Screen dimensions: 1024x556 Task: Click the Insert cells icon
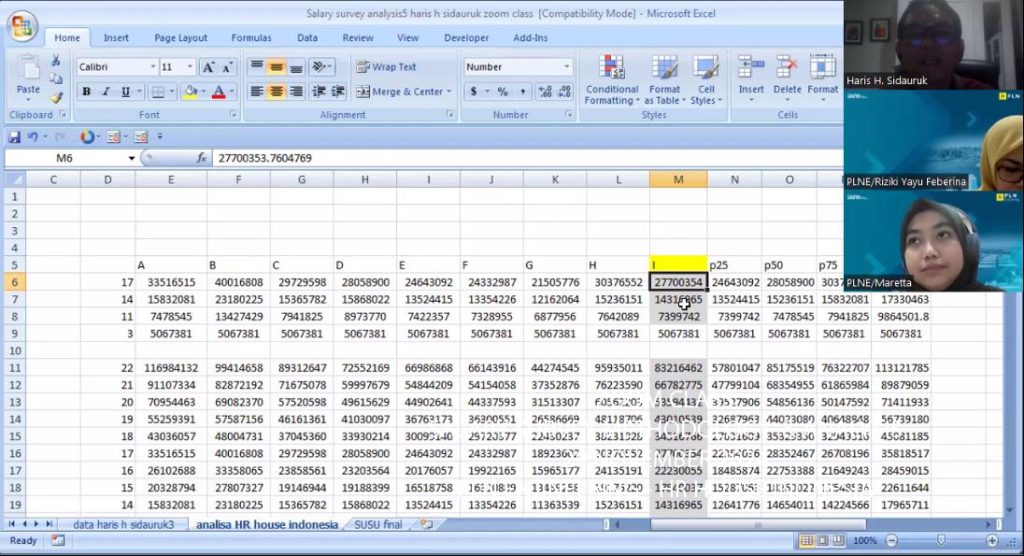(751, 74)
